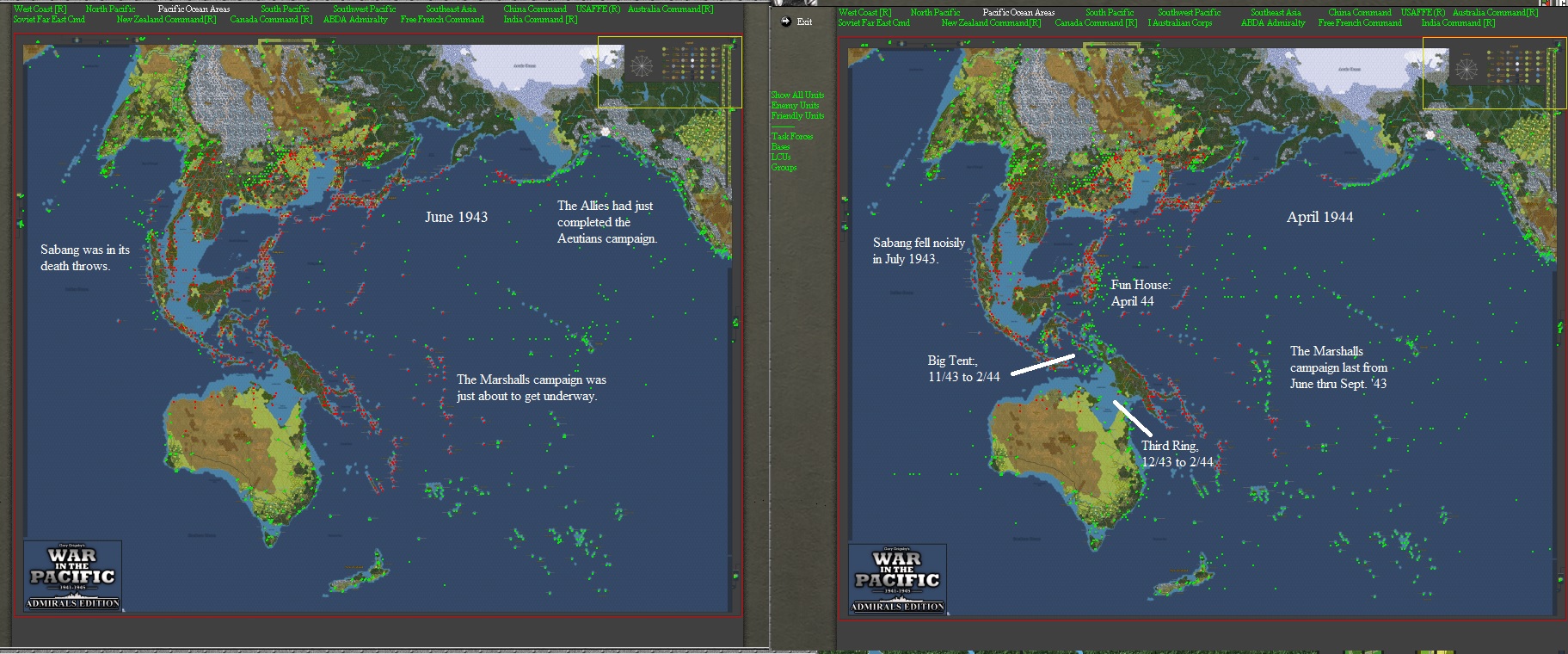
Task: Choose Southeast Asia above April 1944 map
Action: tap(1276, 13)
